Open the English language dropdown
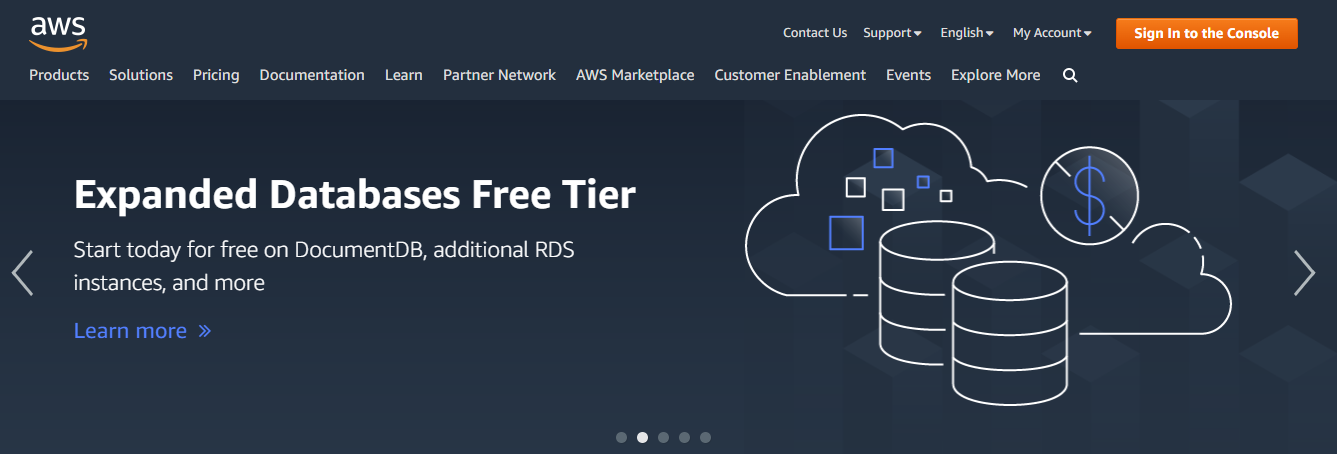The image size is (1337, 454). pos(966,33)
